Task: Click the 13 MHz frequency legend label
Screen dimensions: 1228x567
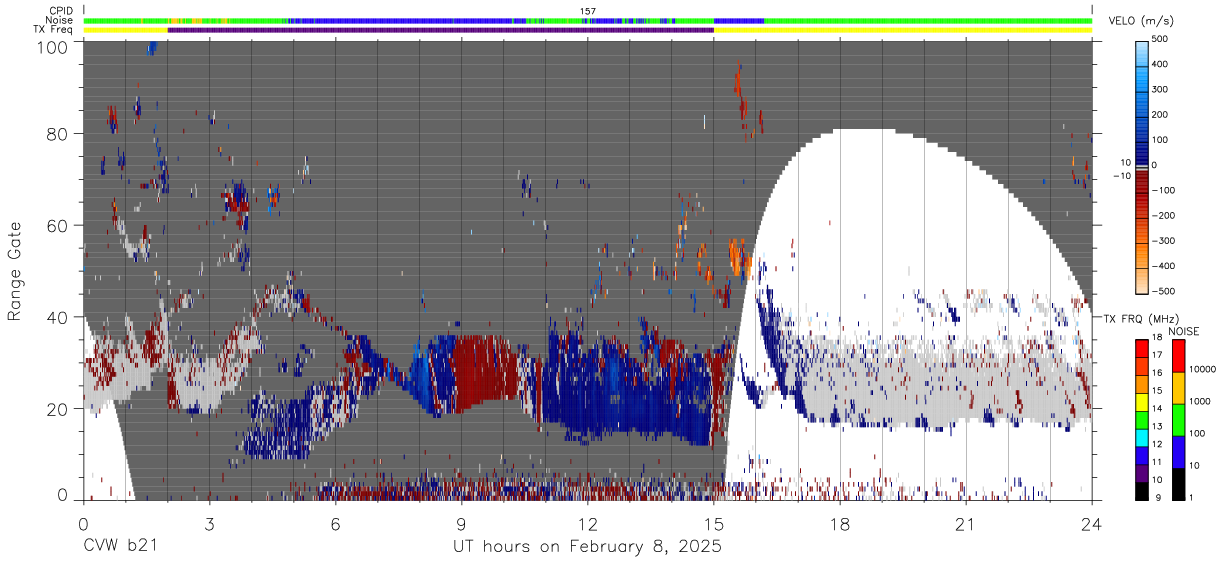Action: point(1158,425)
